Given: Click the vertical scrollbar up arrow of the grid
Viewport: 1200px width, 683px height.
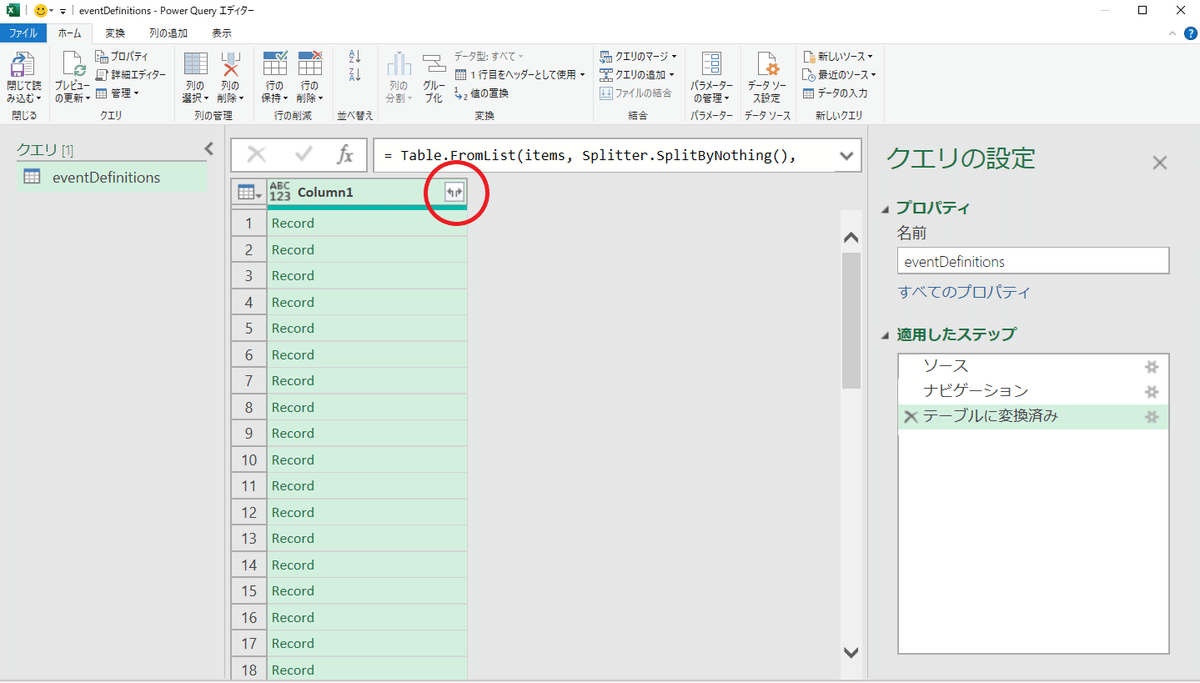Looking at the screenshot, I should click(x=851, y=238).
